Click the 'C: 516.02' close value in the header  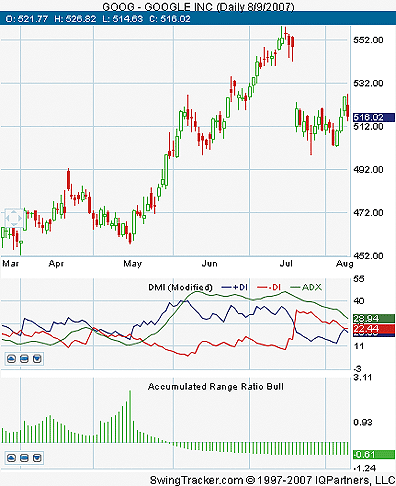(170, 19)
